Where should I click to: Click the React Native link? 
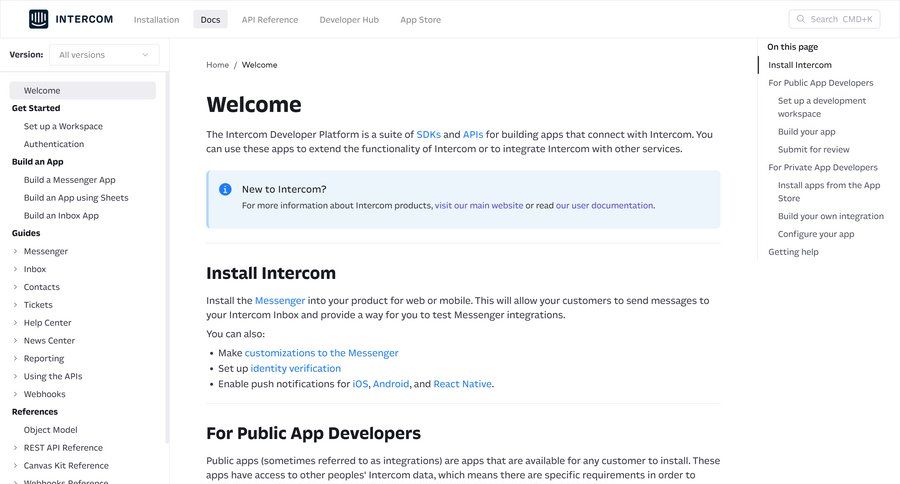463,384
